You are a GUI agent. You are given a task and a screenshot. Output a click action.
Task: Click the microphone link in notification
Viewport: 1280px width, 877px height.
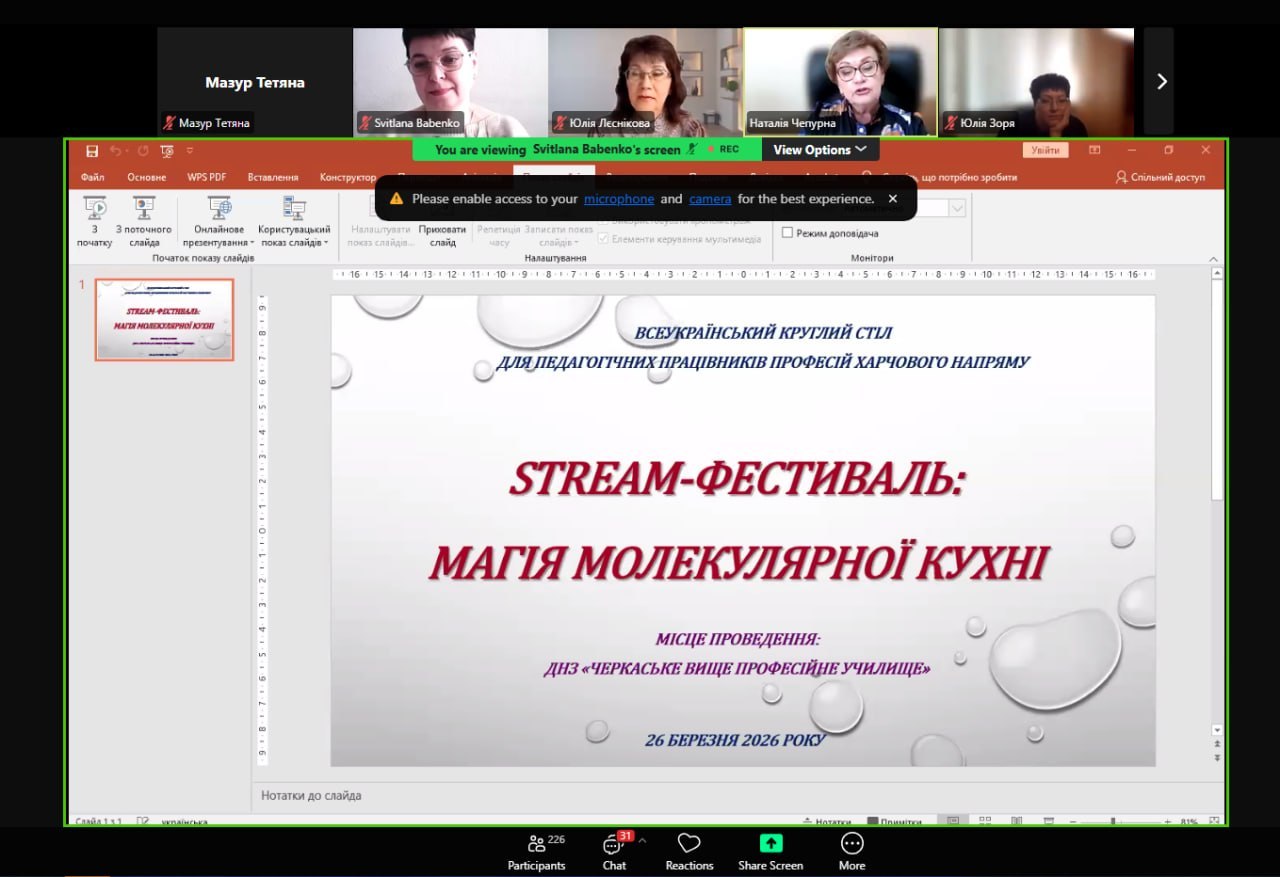click(x=619, y=199)
